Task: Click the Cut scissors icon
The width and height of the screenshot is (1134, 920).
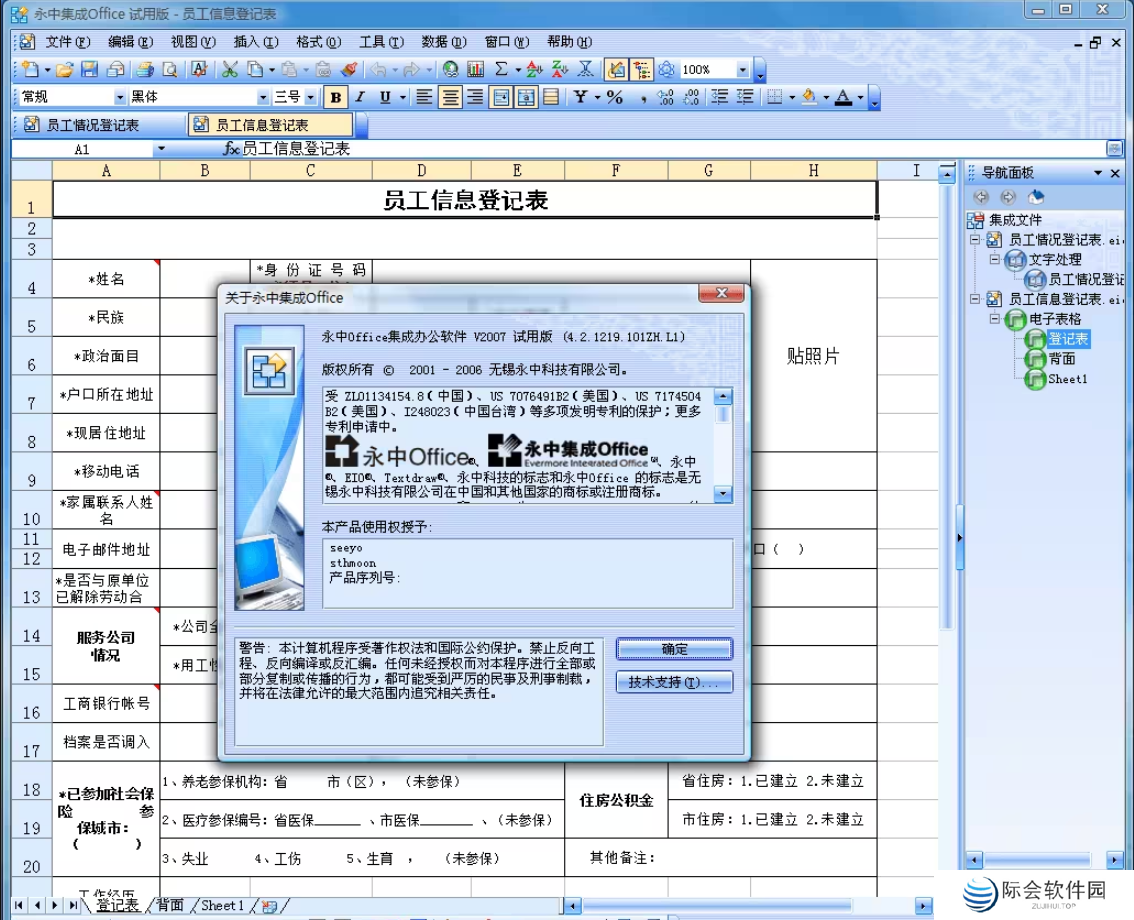Action: (229, 70)
